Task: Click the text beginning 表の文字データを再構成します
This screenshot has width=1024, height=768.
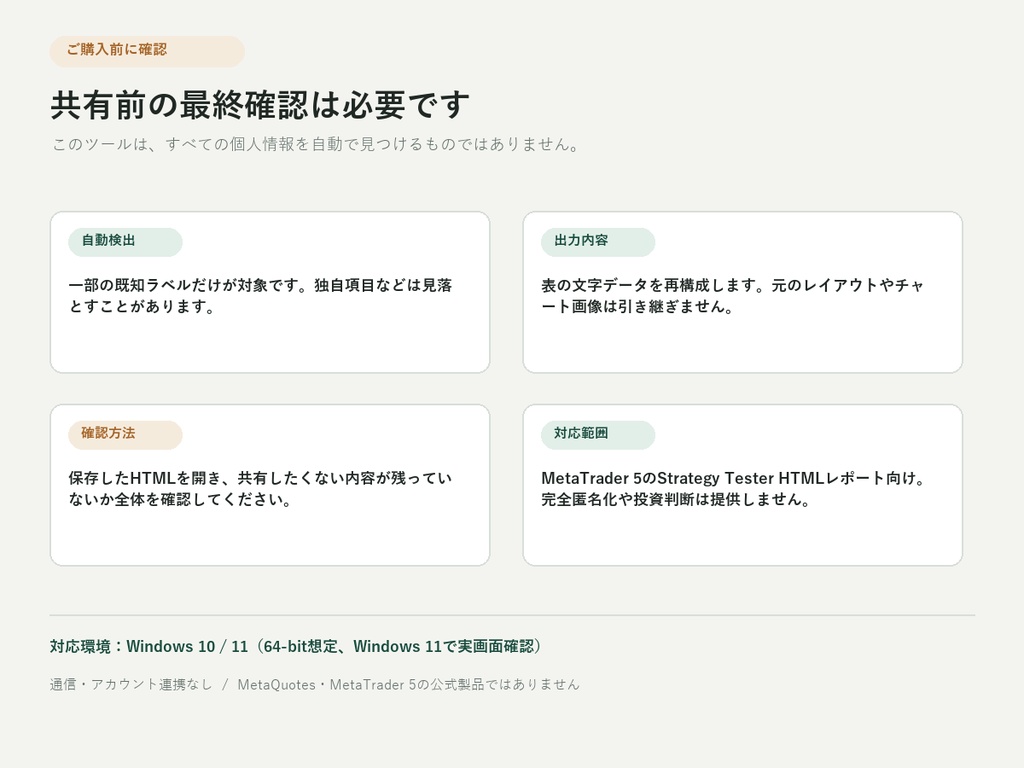Action: [x=733, y=296]
